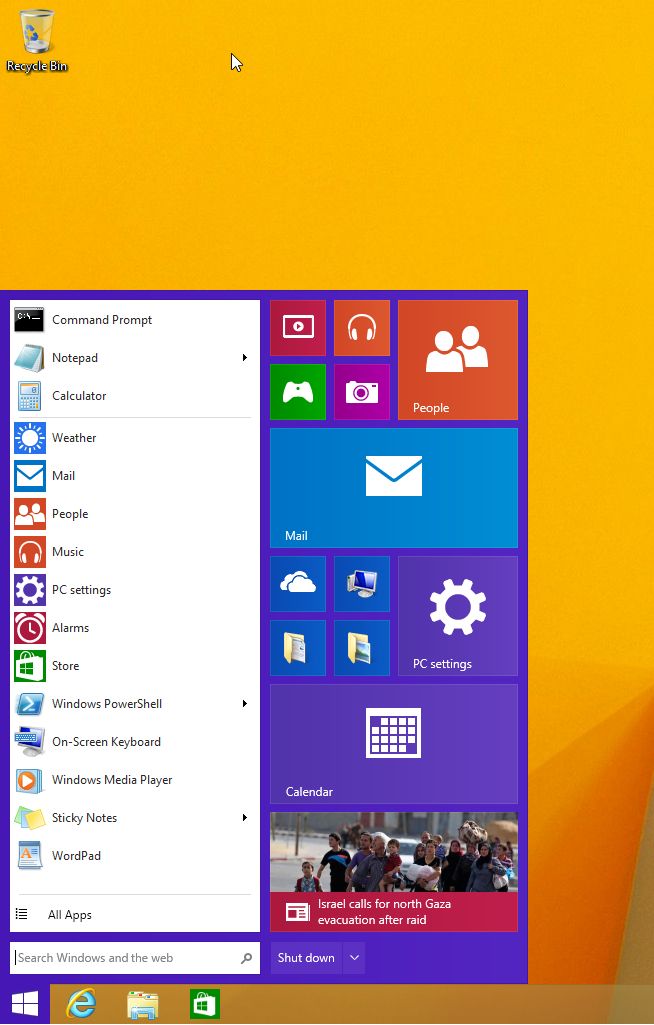Expand the Windows PowerShell submenu arrow
This screenshot has height=1025, width=654.
pos(245,703)
